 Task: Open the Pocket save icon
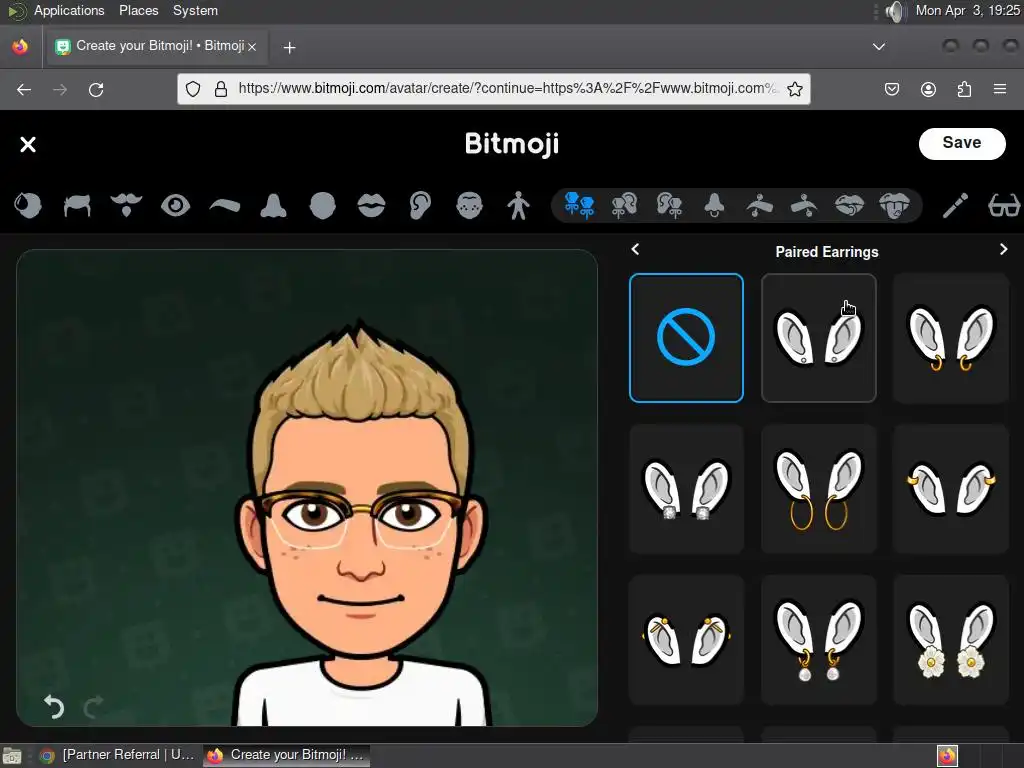click(892, 89)
